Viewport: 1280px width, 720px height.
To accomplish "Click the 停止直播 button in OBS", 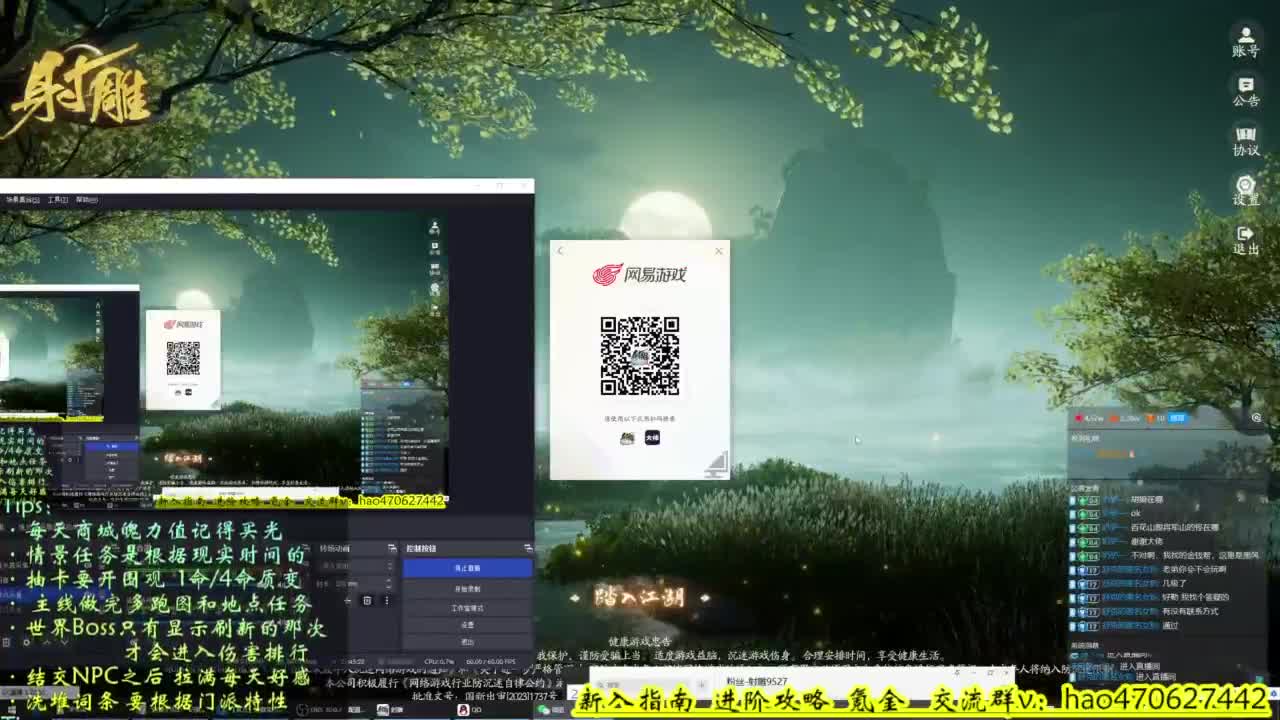I will (467, 568).
